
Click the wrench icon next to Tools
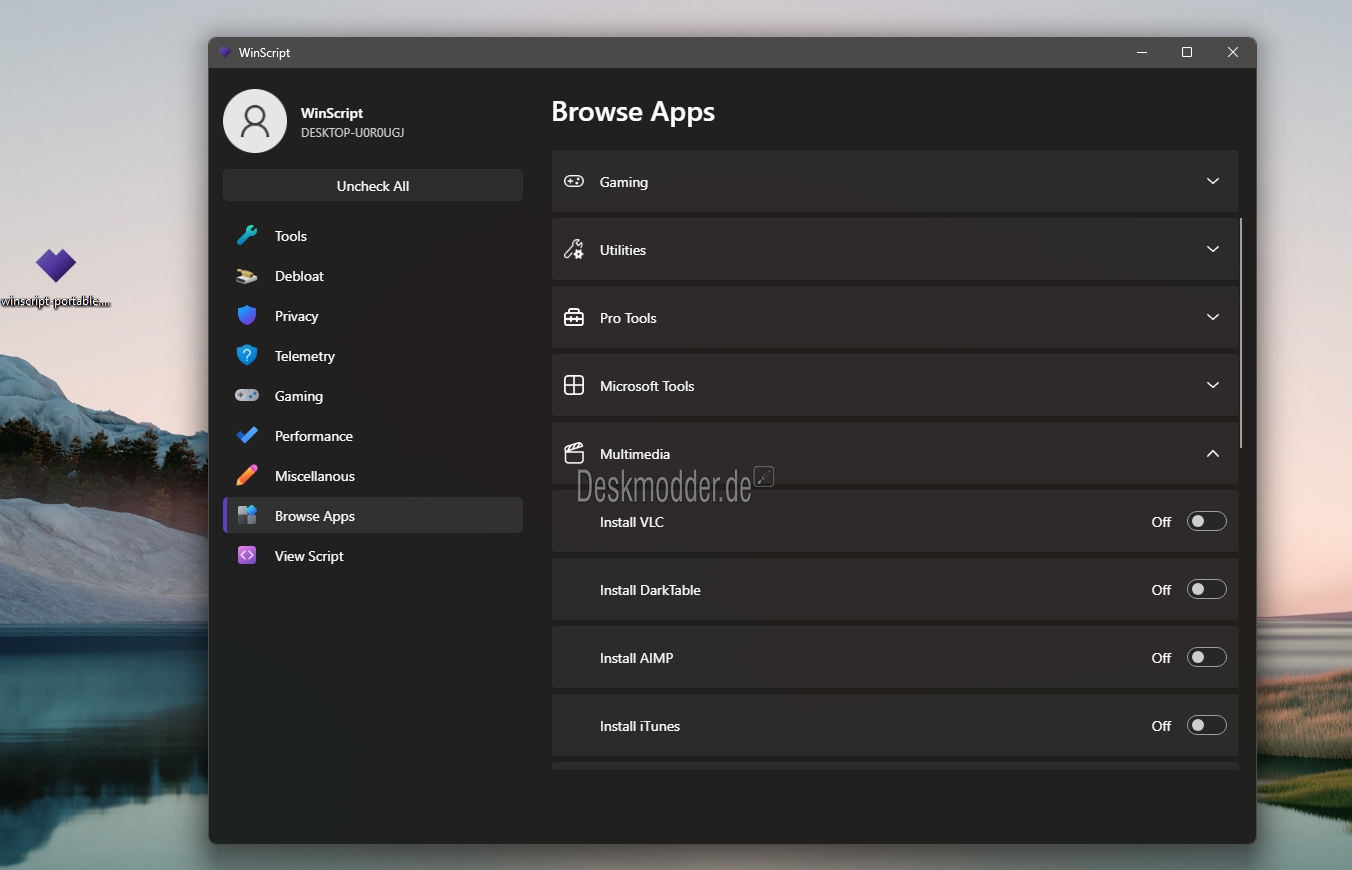247,236
